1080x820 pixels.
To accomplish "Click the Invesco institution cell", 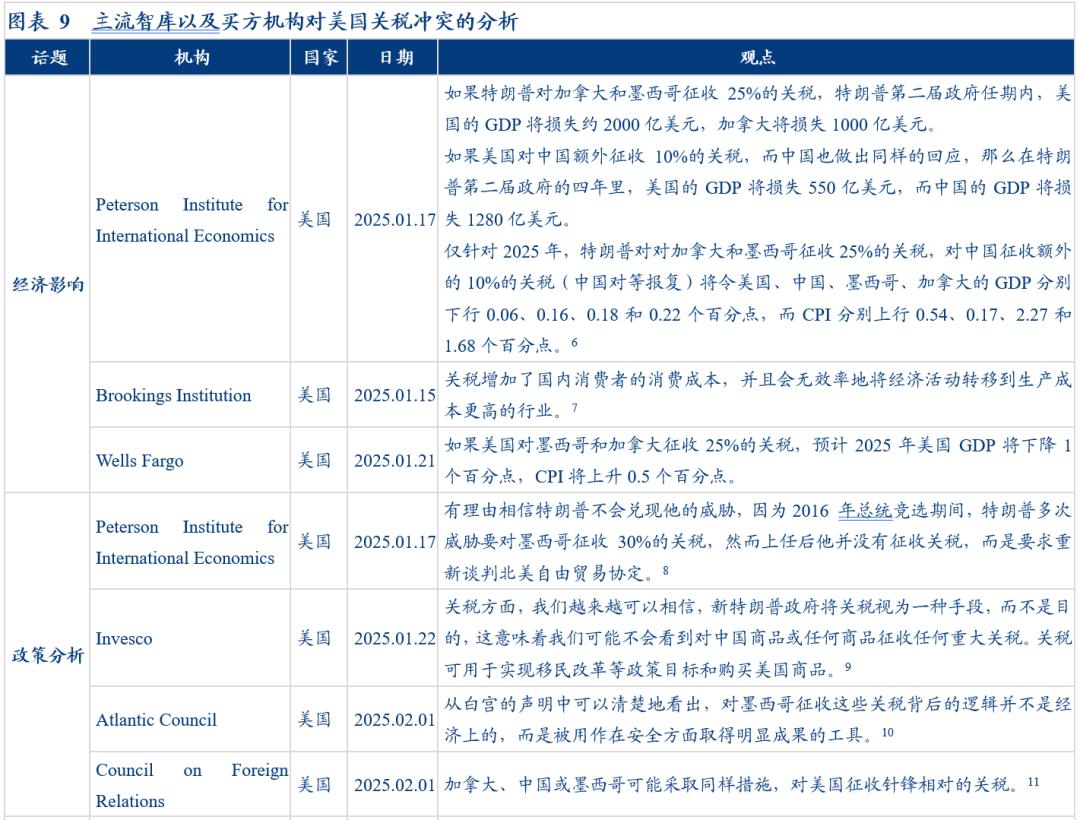I will pyautogui.click(x=124, y=638).
